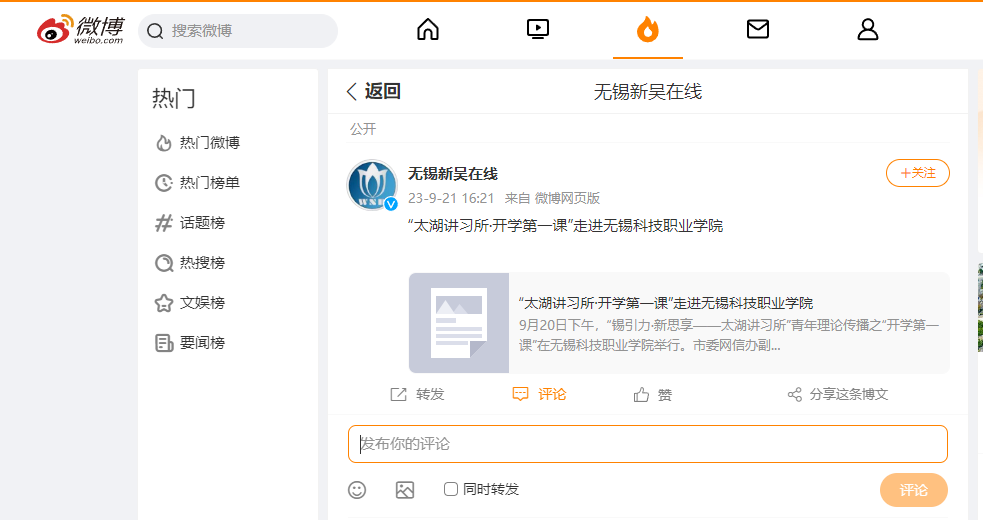Image resolution: width=983 pixels, height=520 pixels.
Task: Open the post timestamp 23-9-21 16:21
Action: [x=451, y=198]
